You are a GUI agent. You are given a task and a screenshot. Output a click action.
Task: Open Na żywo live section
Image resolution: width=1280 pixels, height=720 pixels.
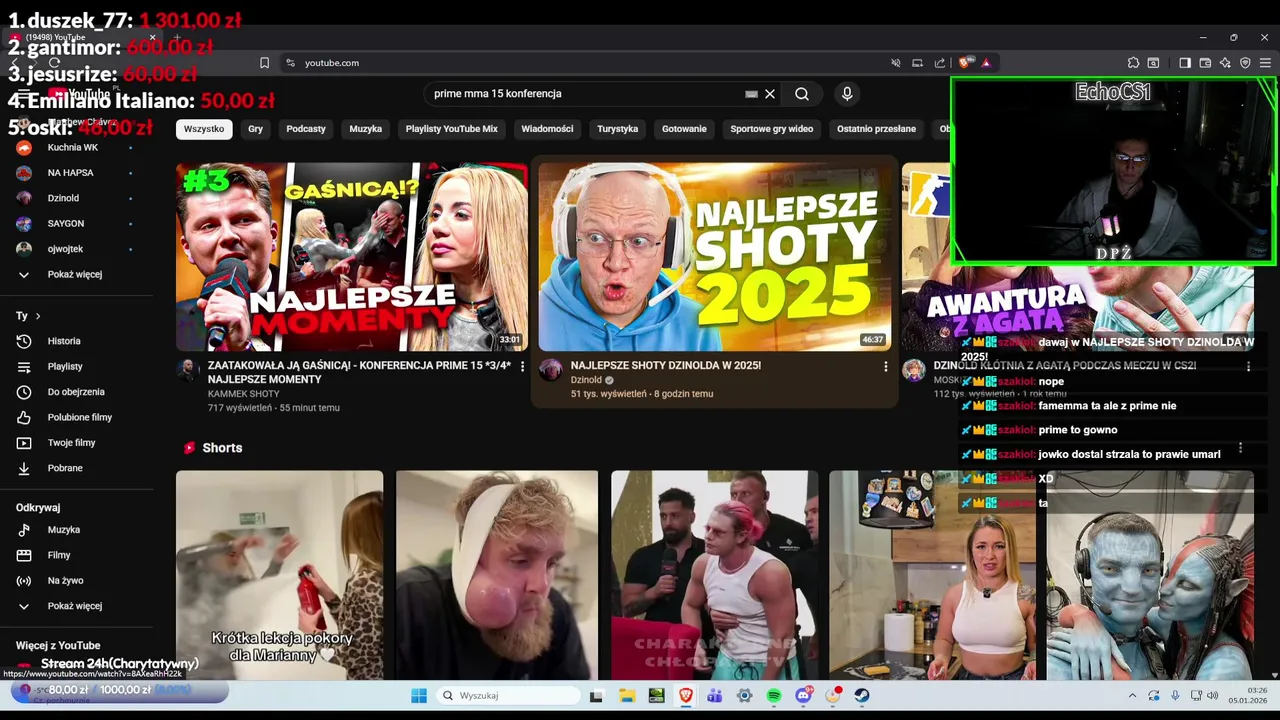point(66,581)
